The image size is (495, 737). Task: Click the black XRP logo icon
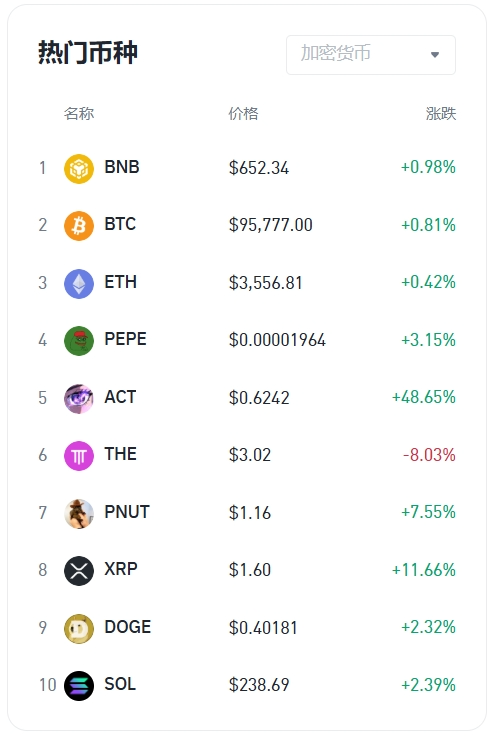pyautogui.click(x=79, y=571)
